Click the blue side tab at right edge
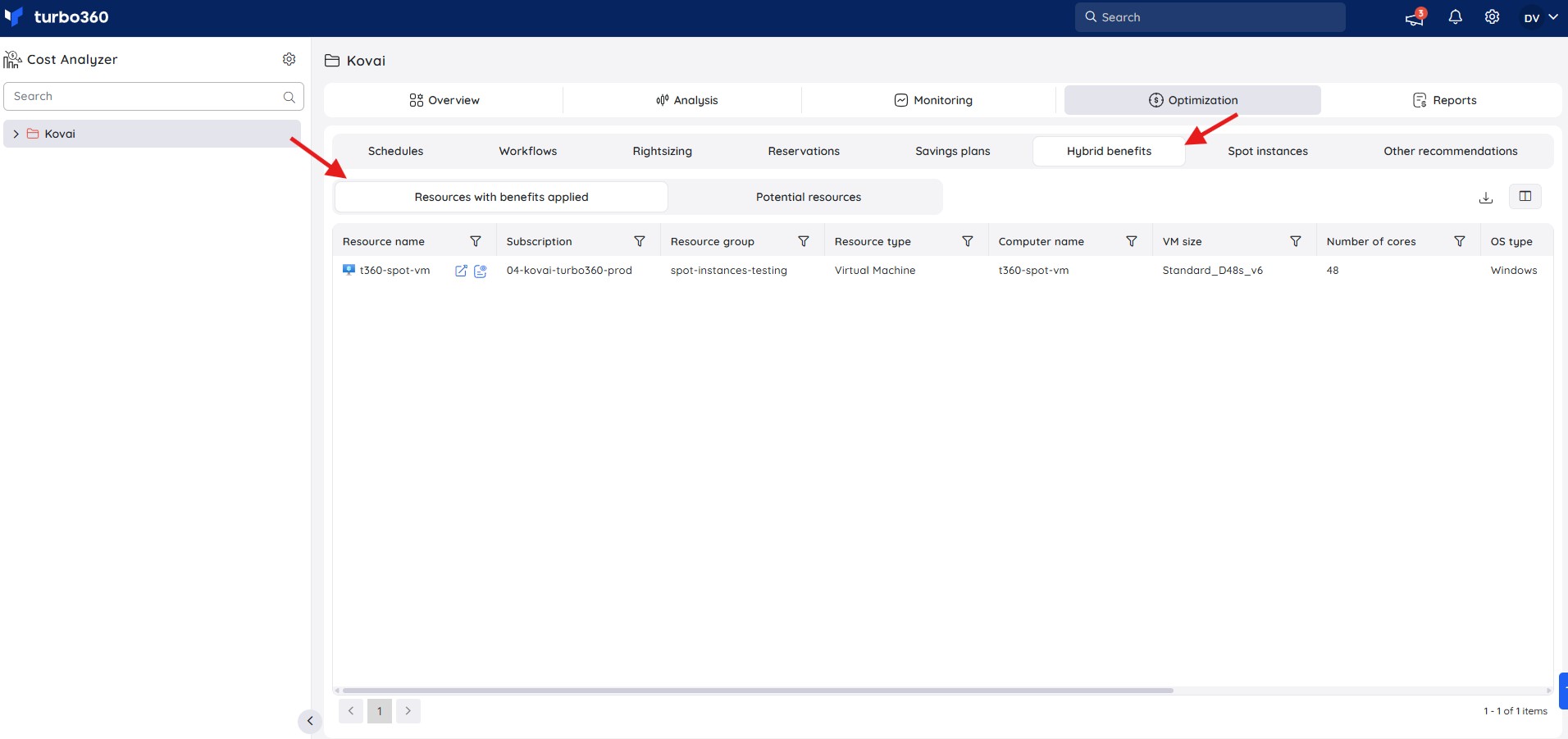1568x739 pixels. pyautogui.click(x=1563, y=691)
